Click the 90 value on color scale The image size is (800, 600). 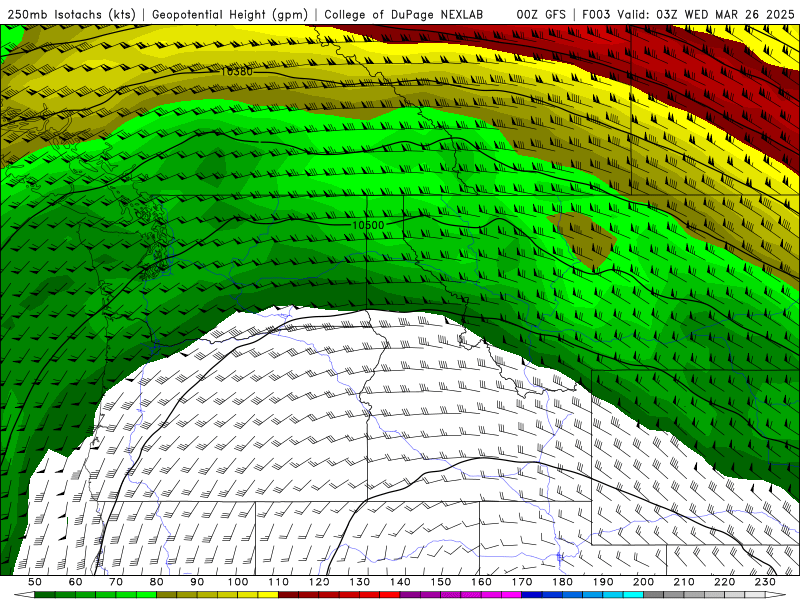pos(197,582)
